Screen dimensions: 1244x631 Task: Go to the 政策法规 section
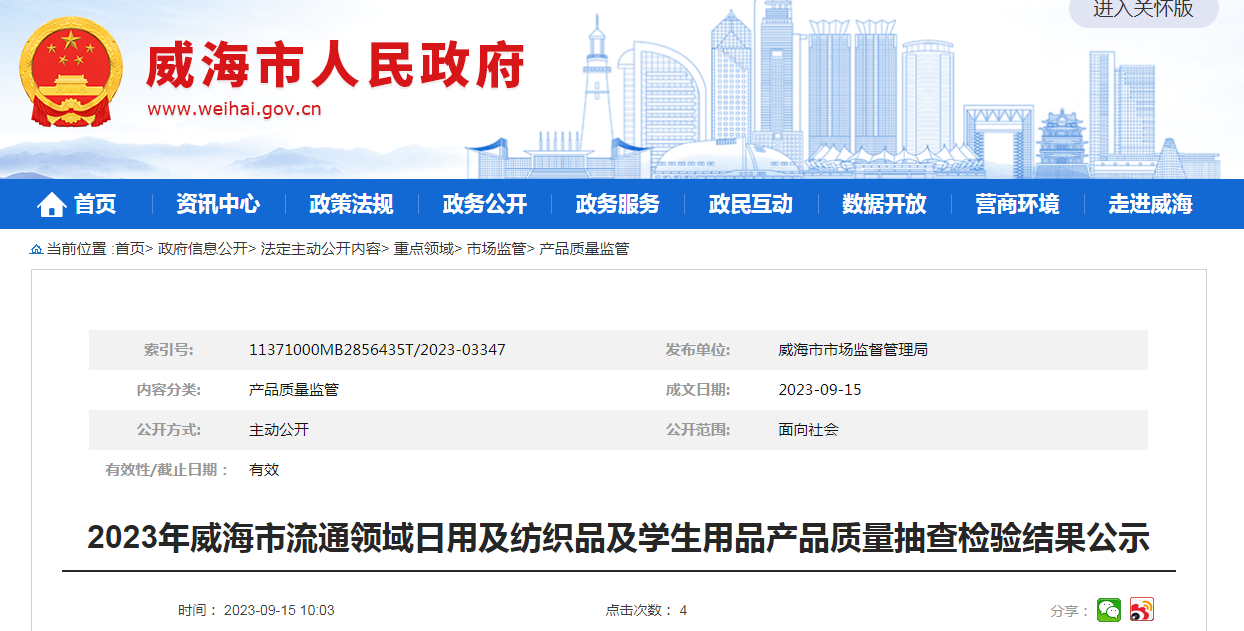[x=351, y=205]
